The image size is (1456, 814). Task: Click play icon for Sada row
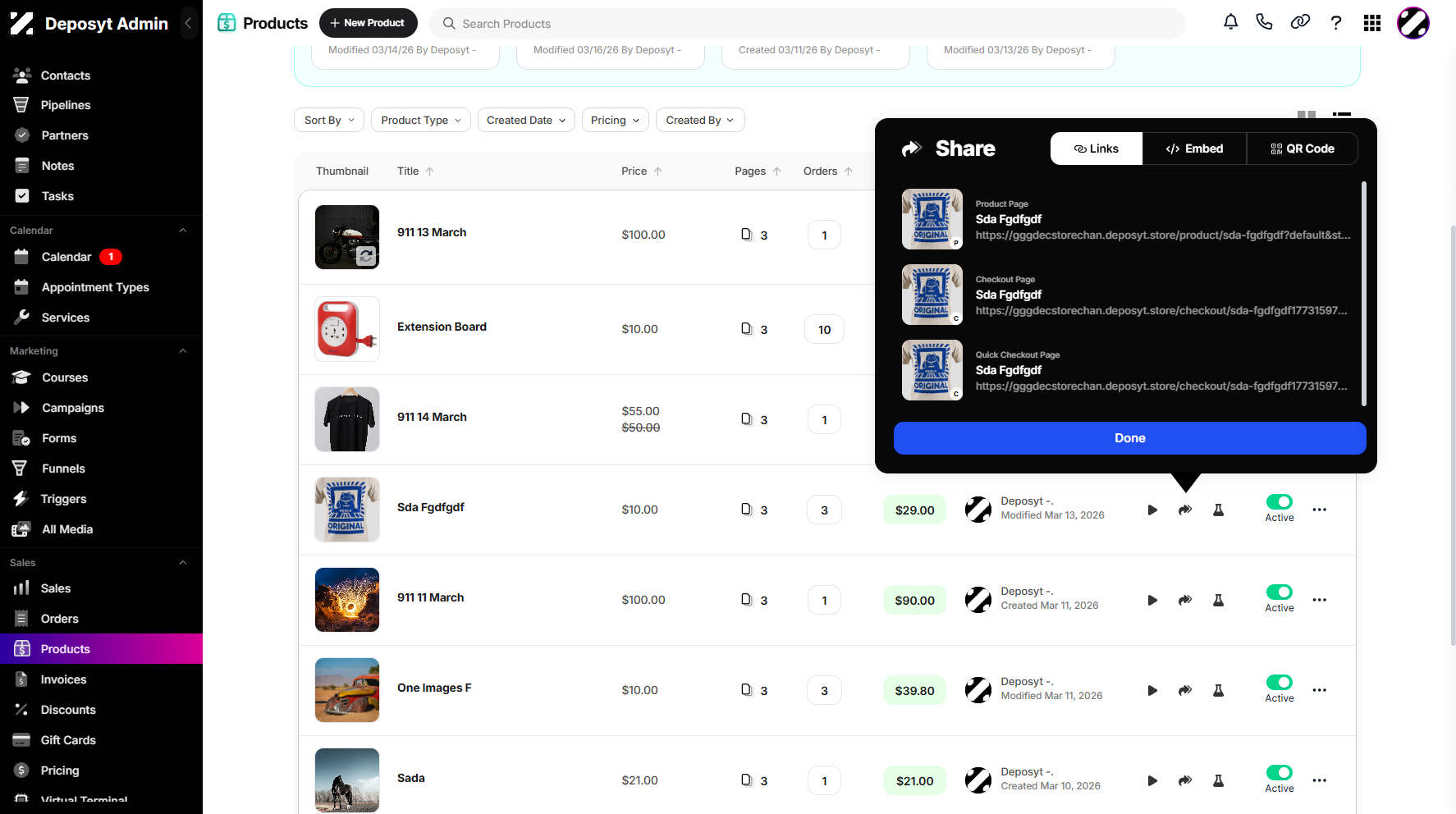pyautogui.click(x=1152, y=780)
